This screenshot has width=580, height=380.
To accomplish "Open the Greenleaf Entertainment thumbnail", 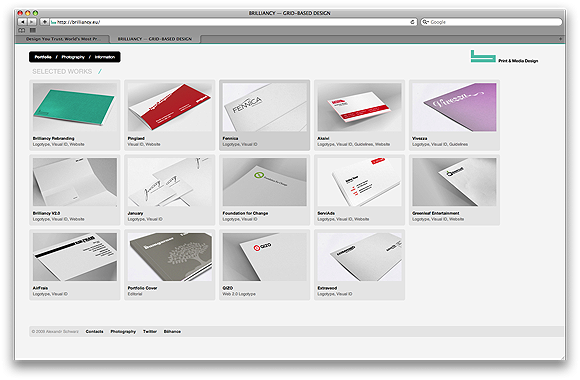I will (x=454, y=182).
